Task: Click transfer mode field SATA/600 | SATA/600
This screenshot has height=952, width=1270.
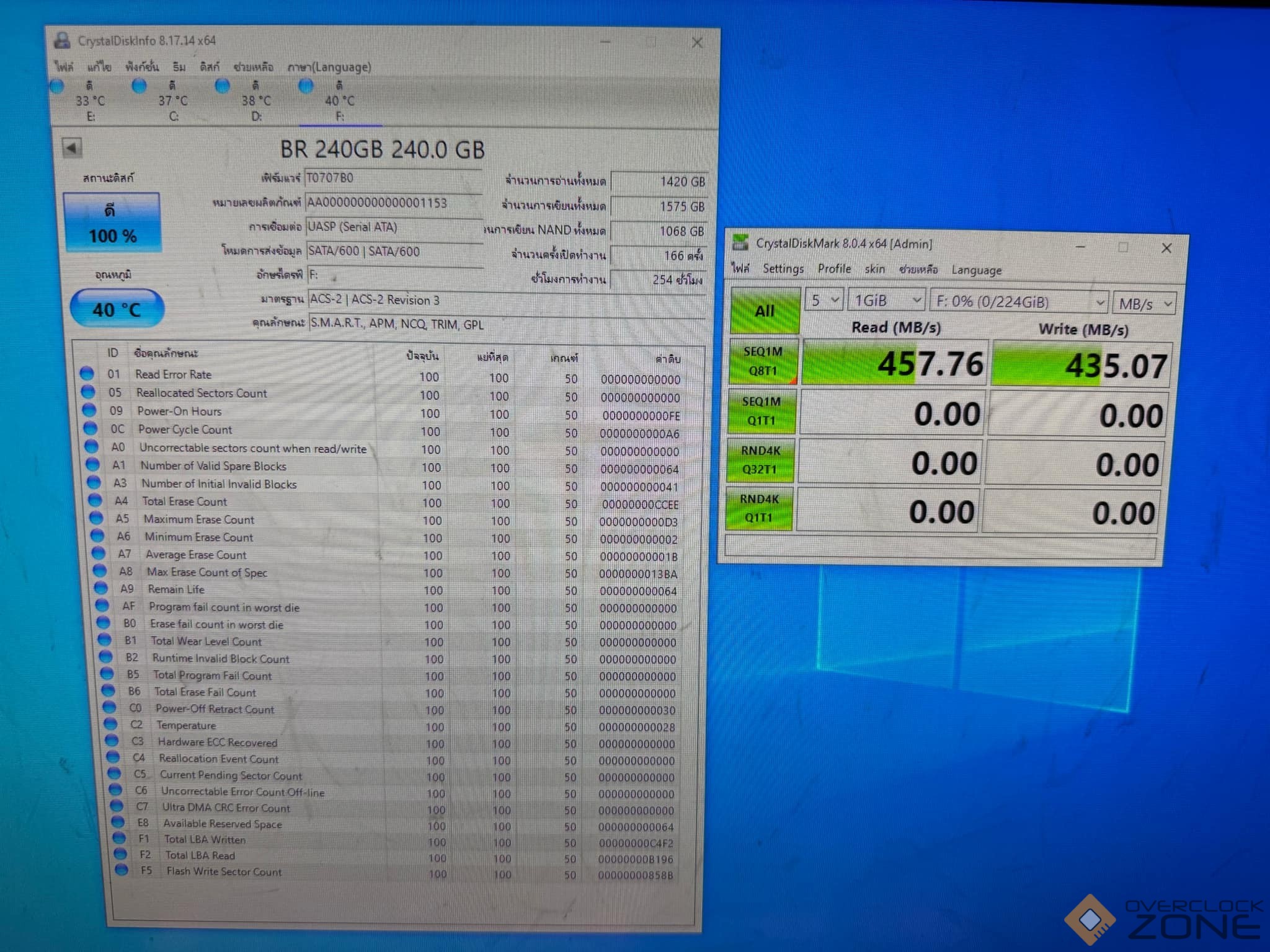Action: coord(395,252)
